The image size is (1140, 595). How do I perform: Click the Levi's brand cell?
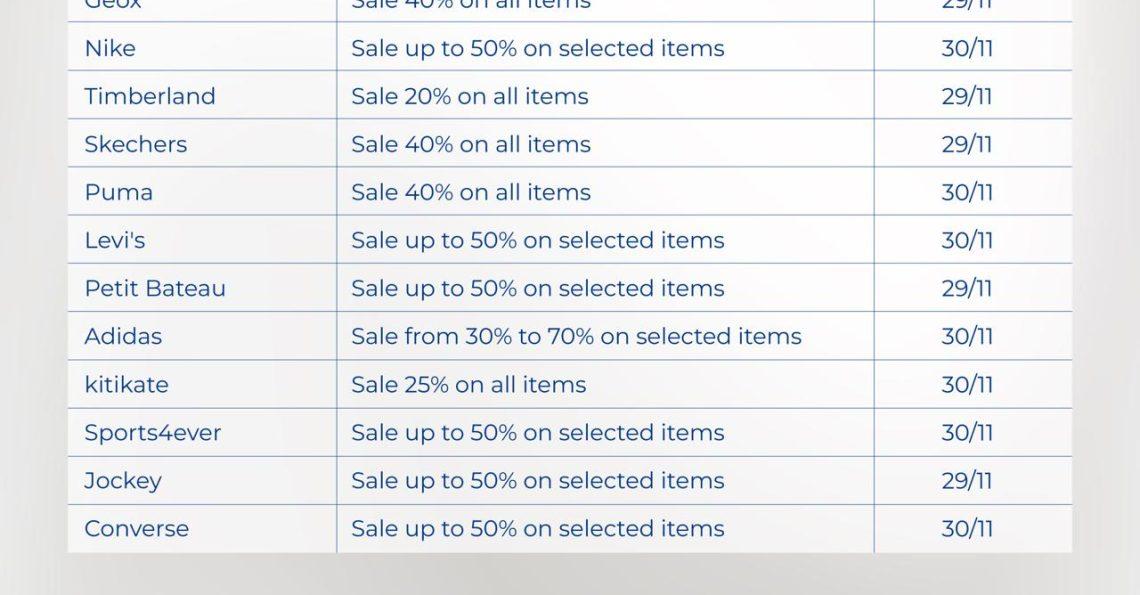(115, 240)
